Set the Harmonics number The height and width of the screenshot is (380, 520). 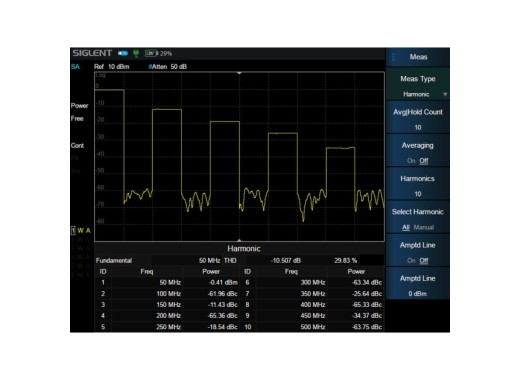[418, 184]
